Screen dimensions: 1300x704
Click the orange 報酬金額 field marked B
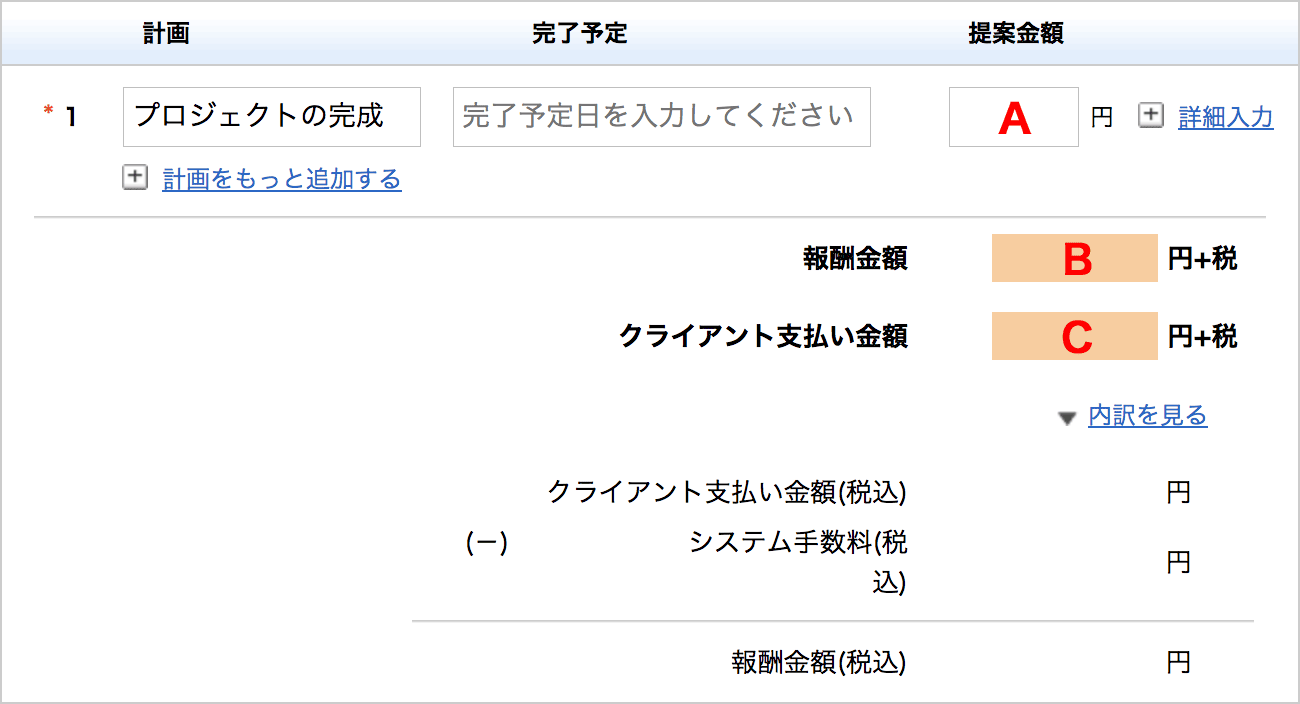1075,258
